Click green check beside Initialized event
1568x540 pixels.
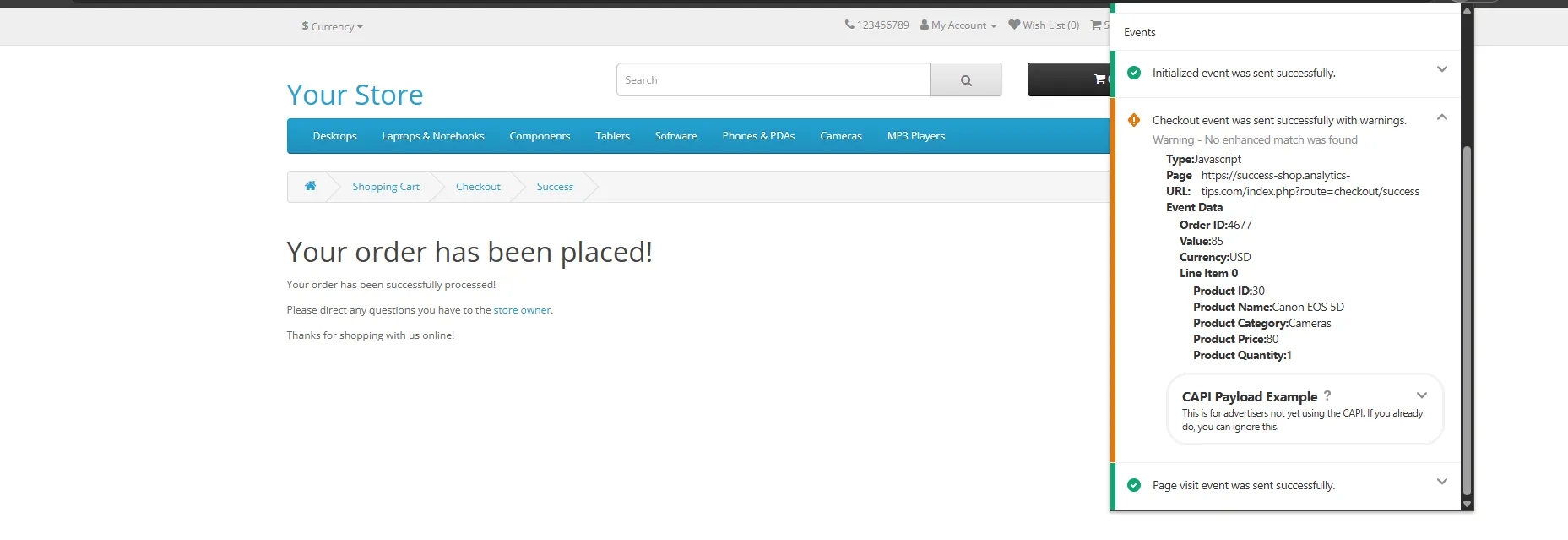[1134, 73]
